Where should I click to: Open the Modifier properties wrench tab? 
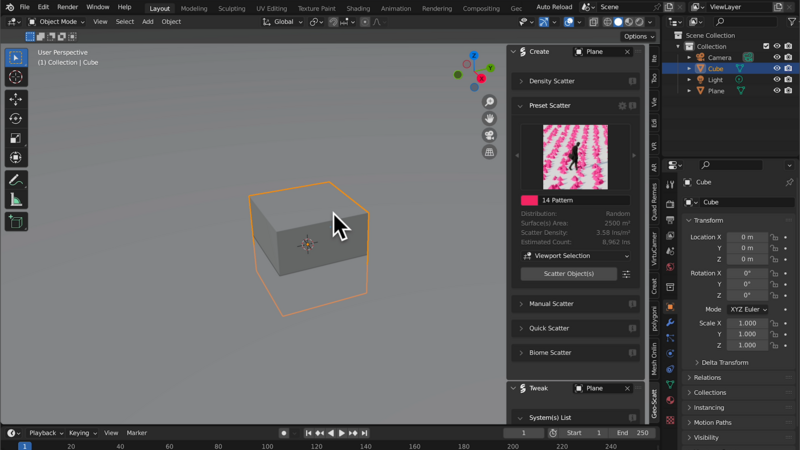point(670,322)
